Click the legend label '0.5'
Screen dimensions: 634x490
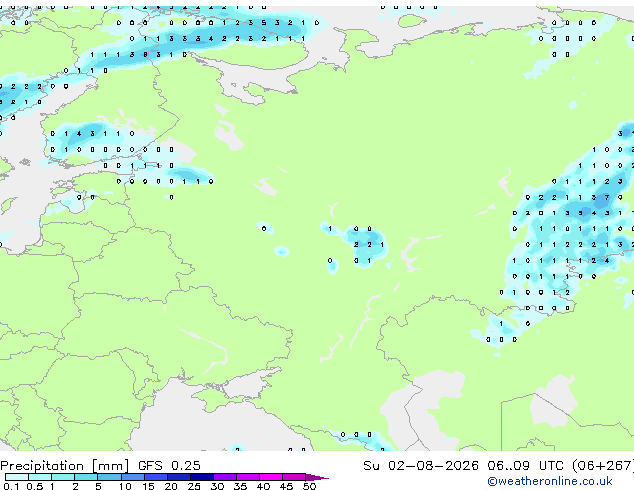pyautogui.click(x=34, y=486)
